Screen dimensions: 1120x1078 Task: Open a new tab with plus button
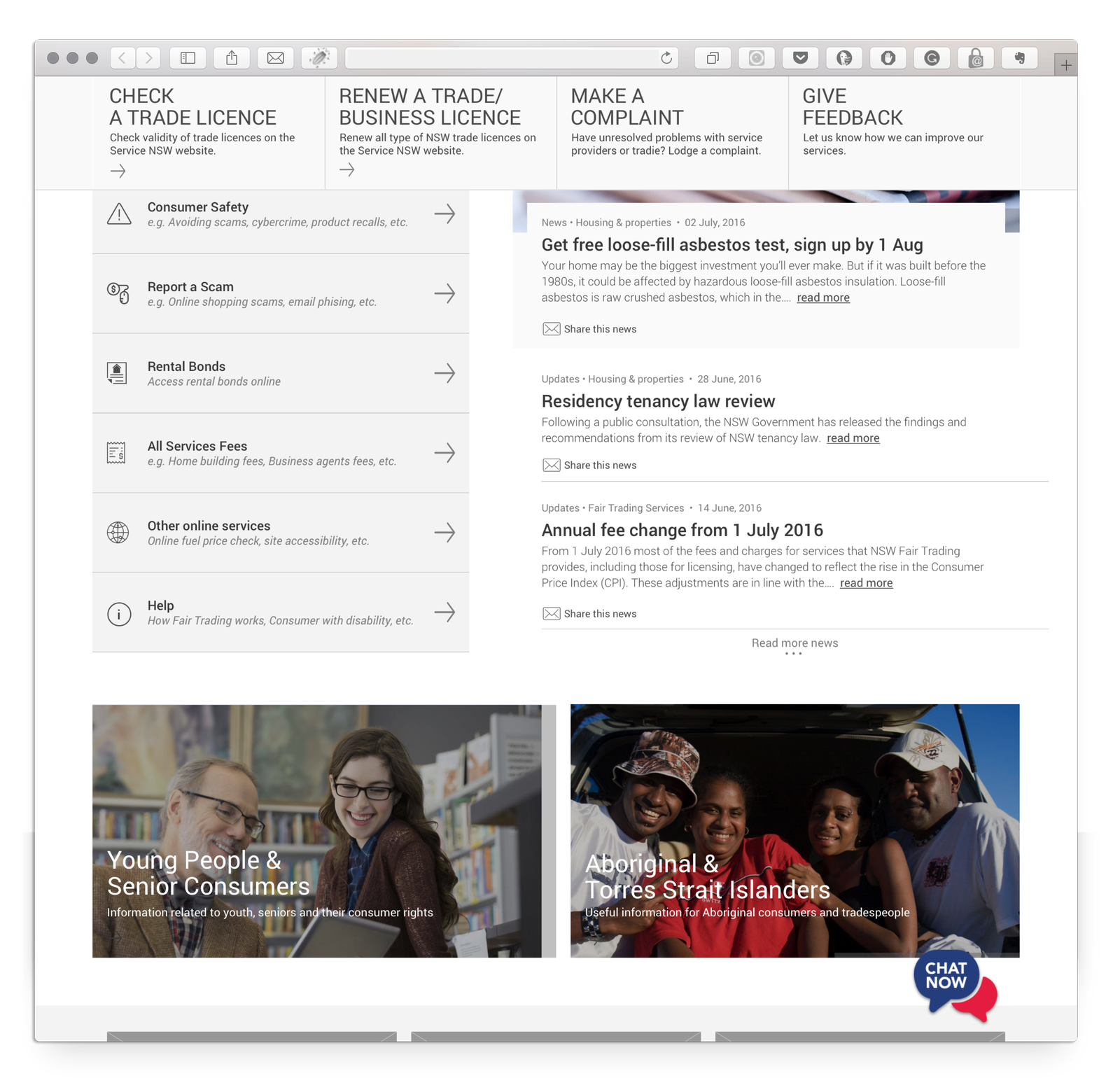point(1066,65)
